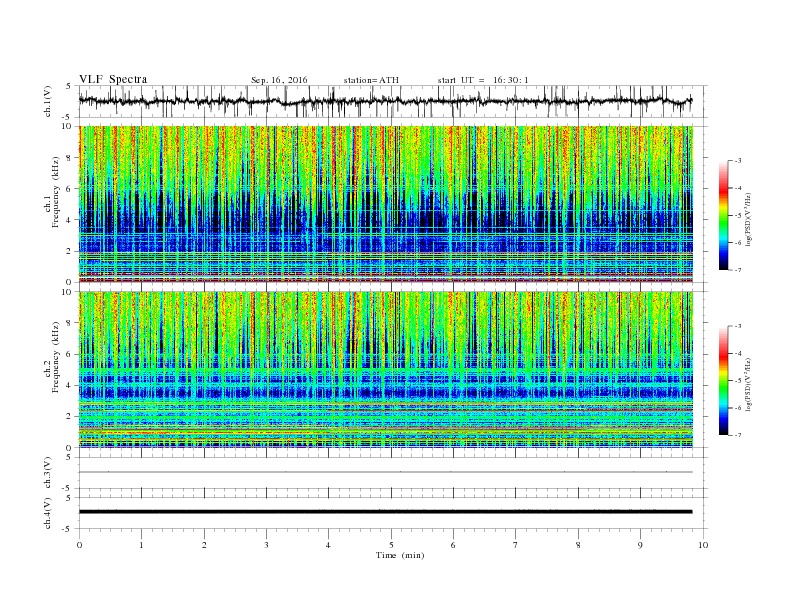Click time-axis tick label '2'
Image resolution: width=792 pixels, height=612 pixels.
[204, 545]
